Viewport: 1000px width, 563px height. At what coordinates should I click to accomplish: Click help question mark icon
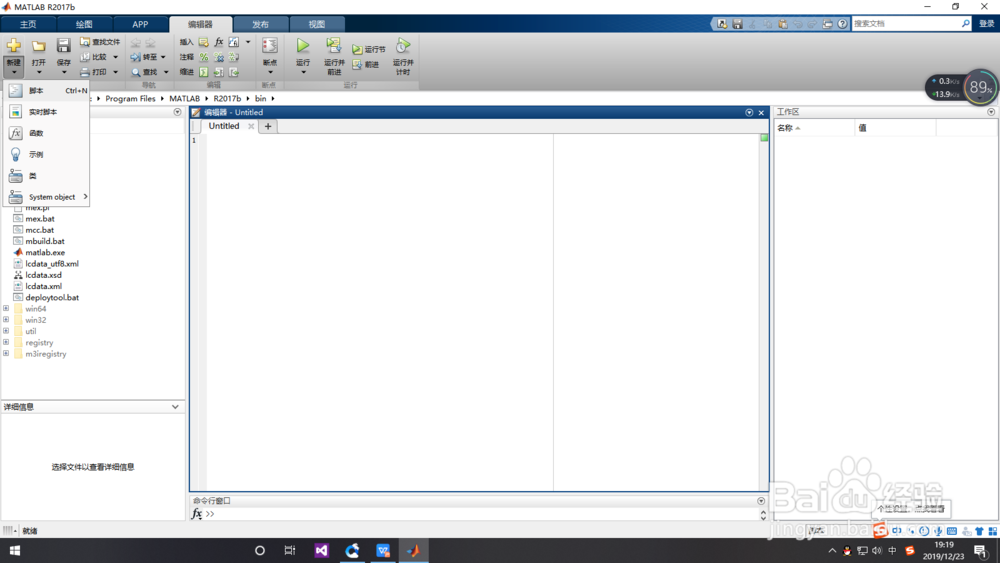pos(842,24)
